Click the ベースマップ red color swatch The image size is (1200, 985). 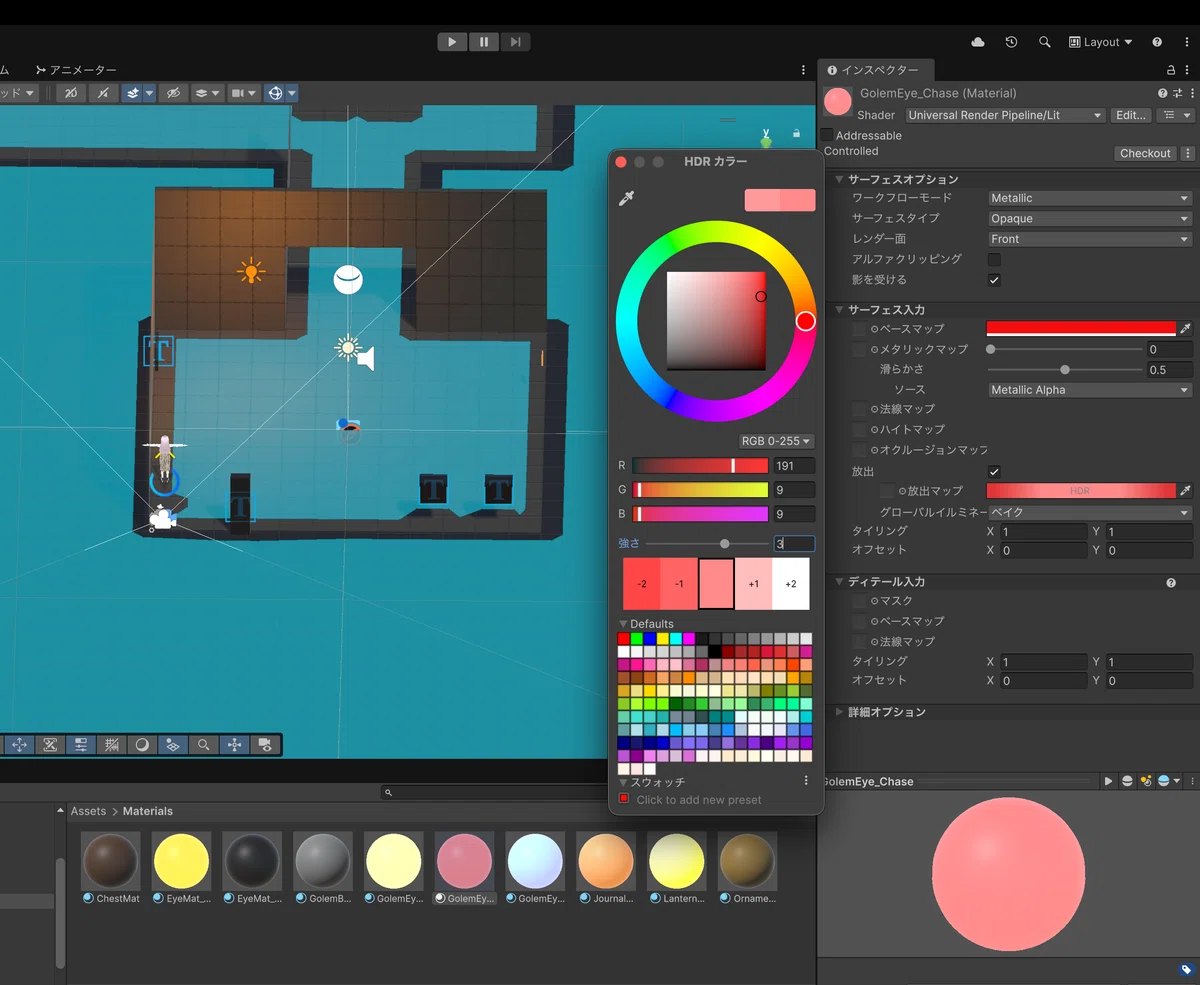pos(1081,328)
